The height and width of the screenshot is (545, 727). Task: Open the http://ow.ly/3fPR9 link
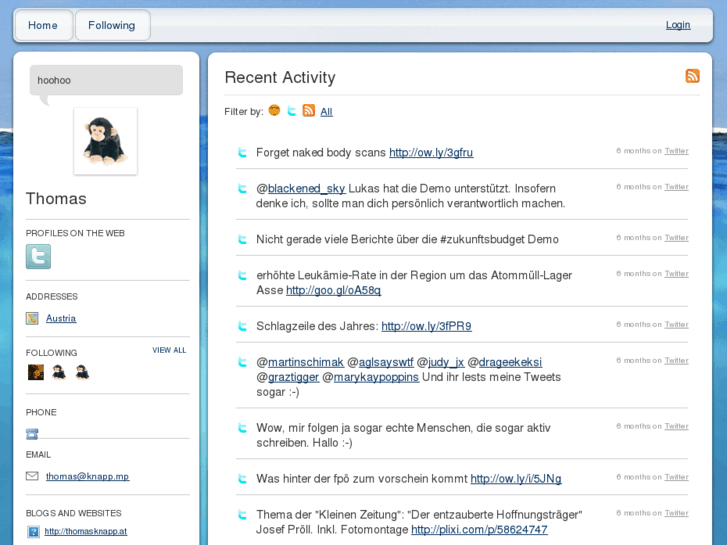click(427, 326)
